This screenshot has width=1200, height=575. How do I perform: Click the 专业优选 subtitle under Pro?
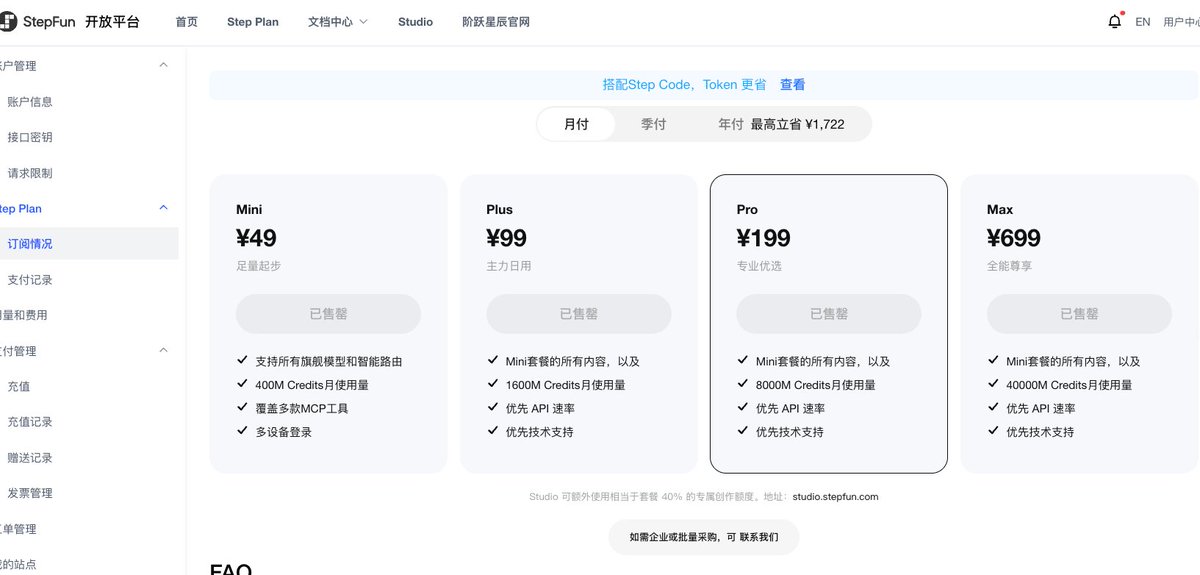(759, 266)
